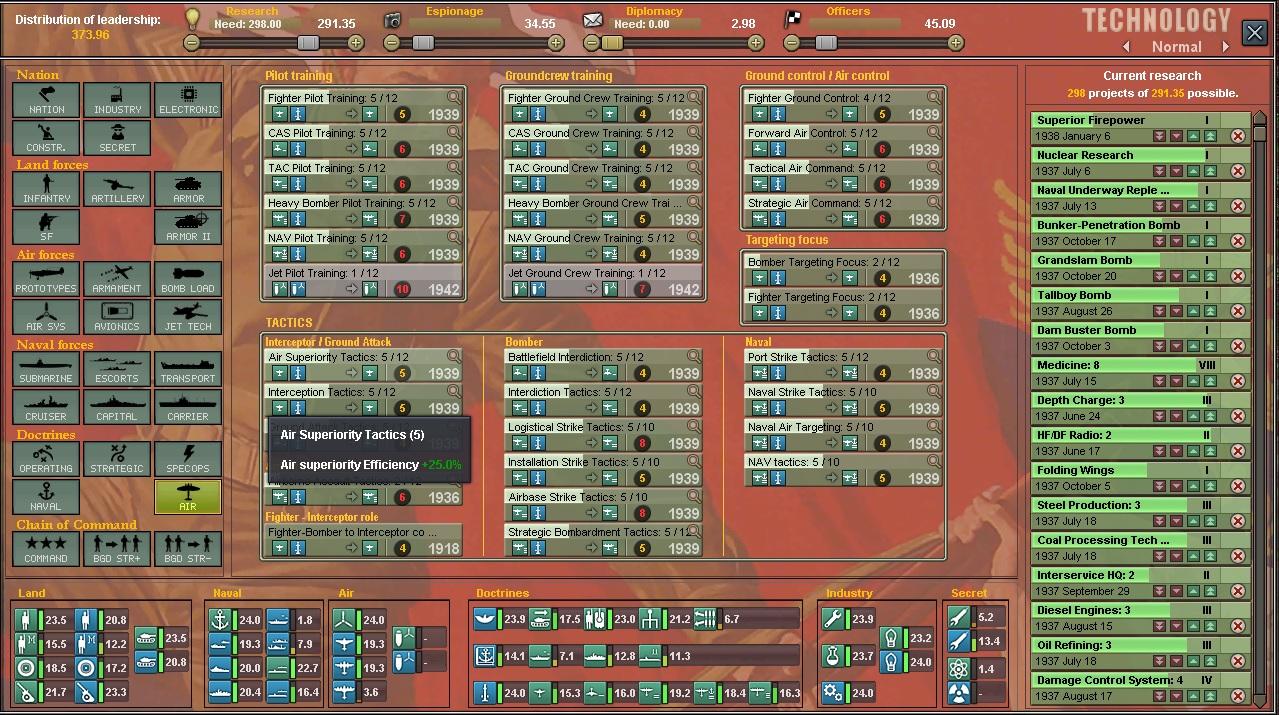
Task: Increase Officers leadership with plus button
Action: [955, 43]
